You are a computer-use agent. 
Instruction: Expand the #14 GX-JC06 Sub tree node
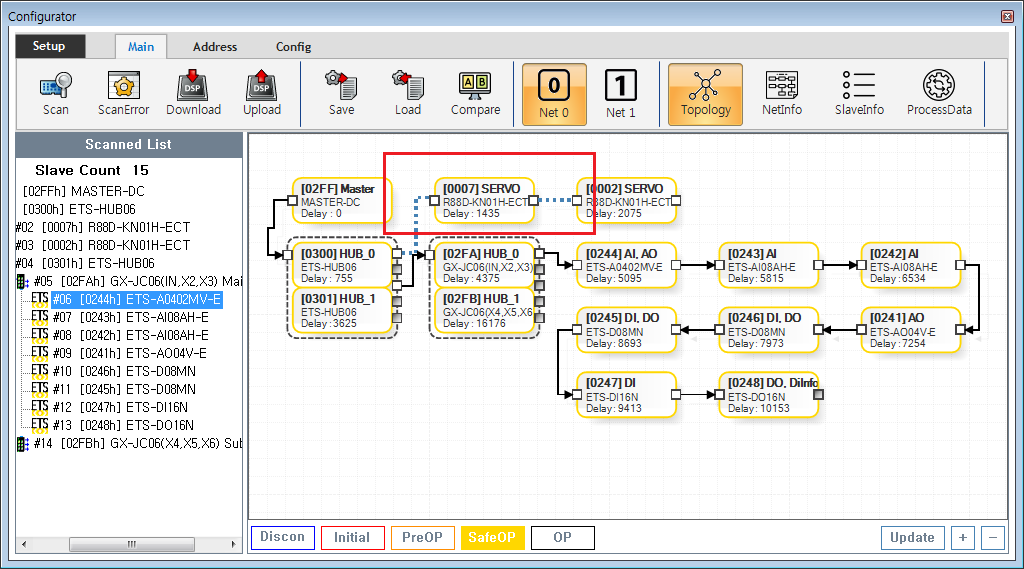click(x=22, y=443)
